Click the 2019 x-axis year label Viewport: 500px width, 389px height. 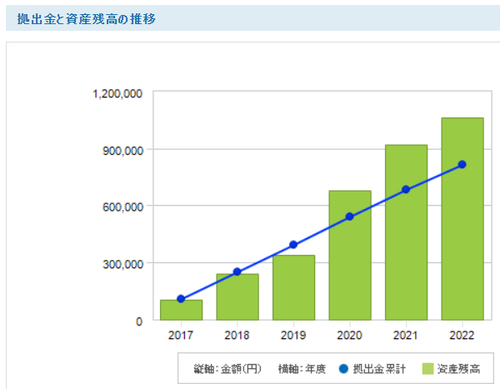click(x=293, y=335)
